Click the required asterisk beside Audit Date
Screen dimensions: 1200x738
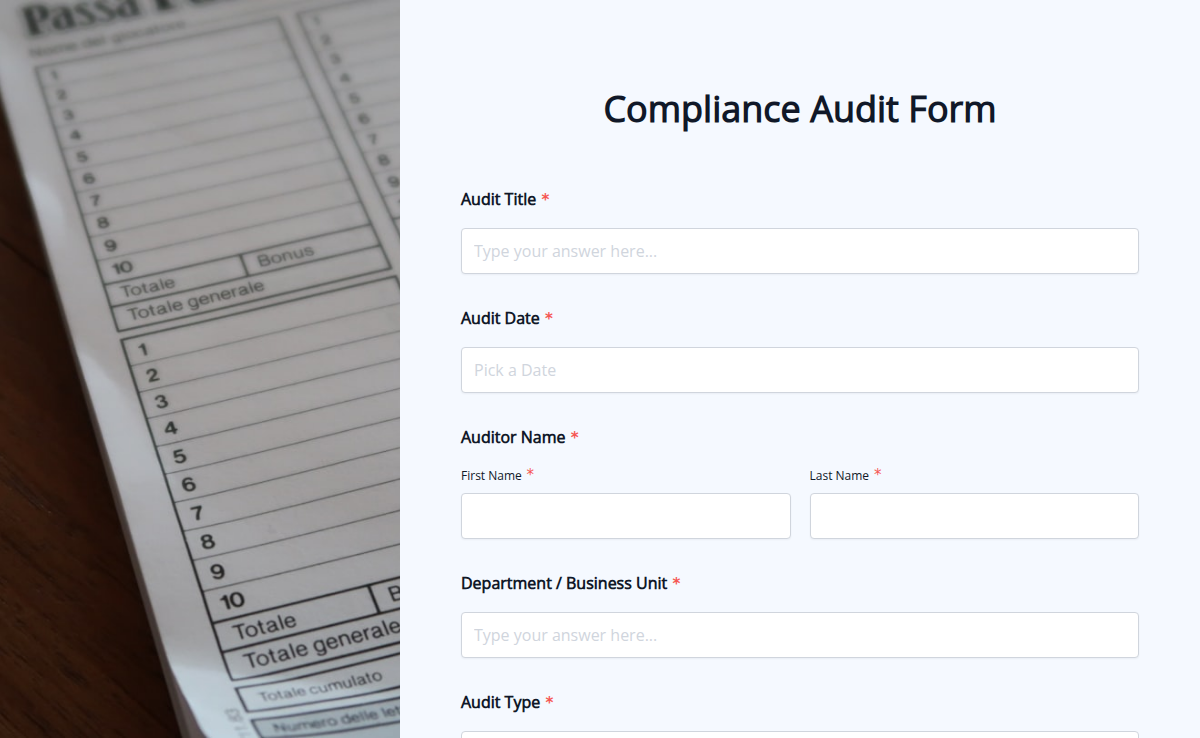pyautogui.click(x=548, y=318)
